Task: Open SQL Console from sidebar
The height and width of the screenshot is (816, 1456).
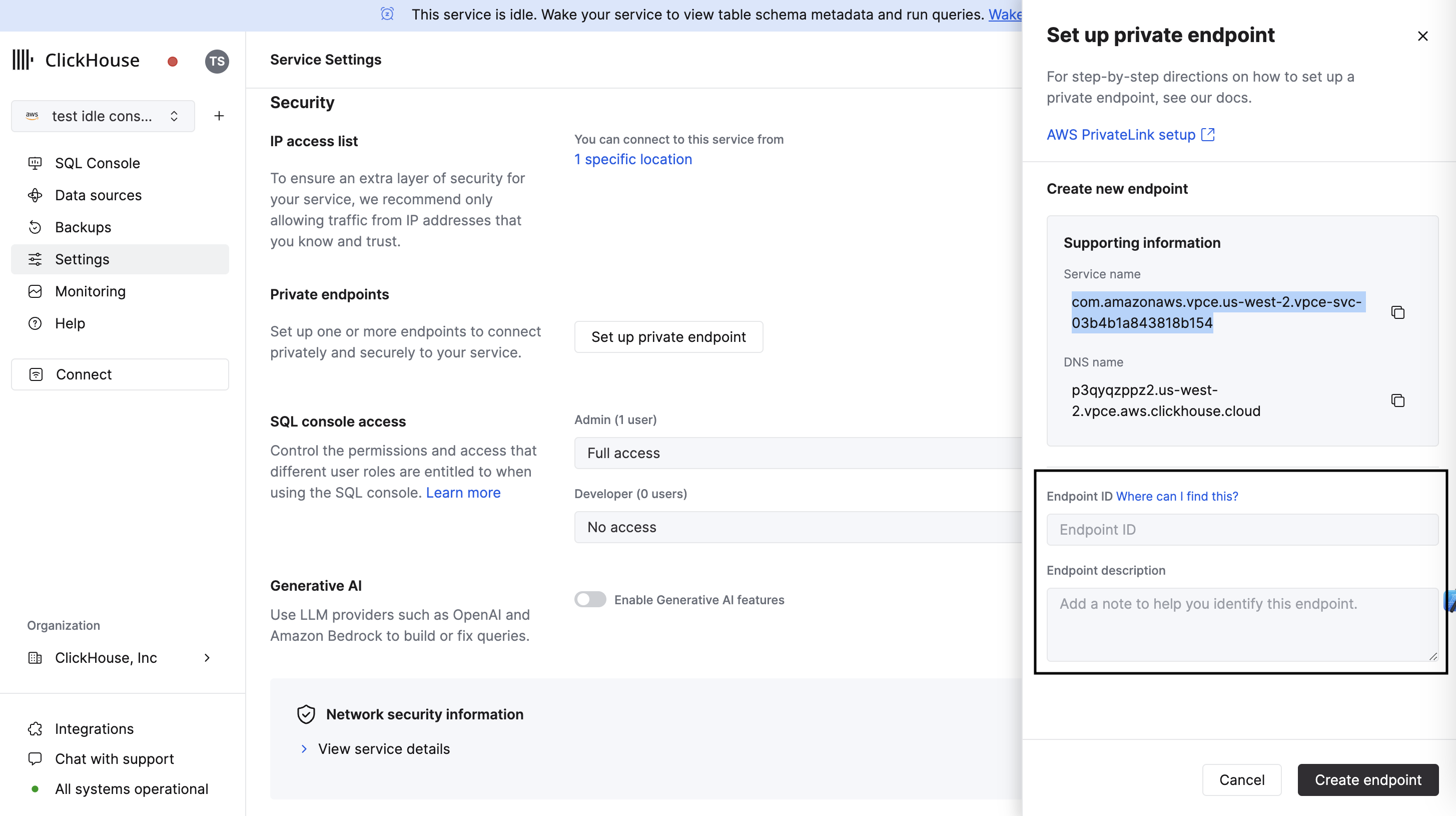Action: 98,163
